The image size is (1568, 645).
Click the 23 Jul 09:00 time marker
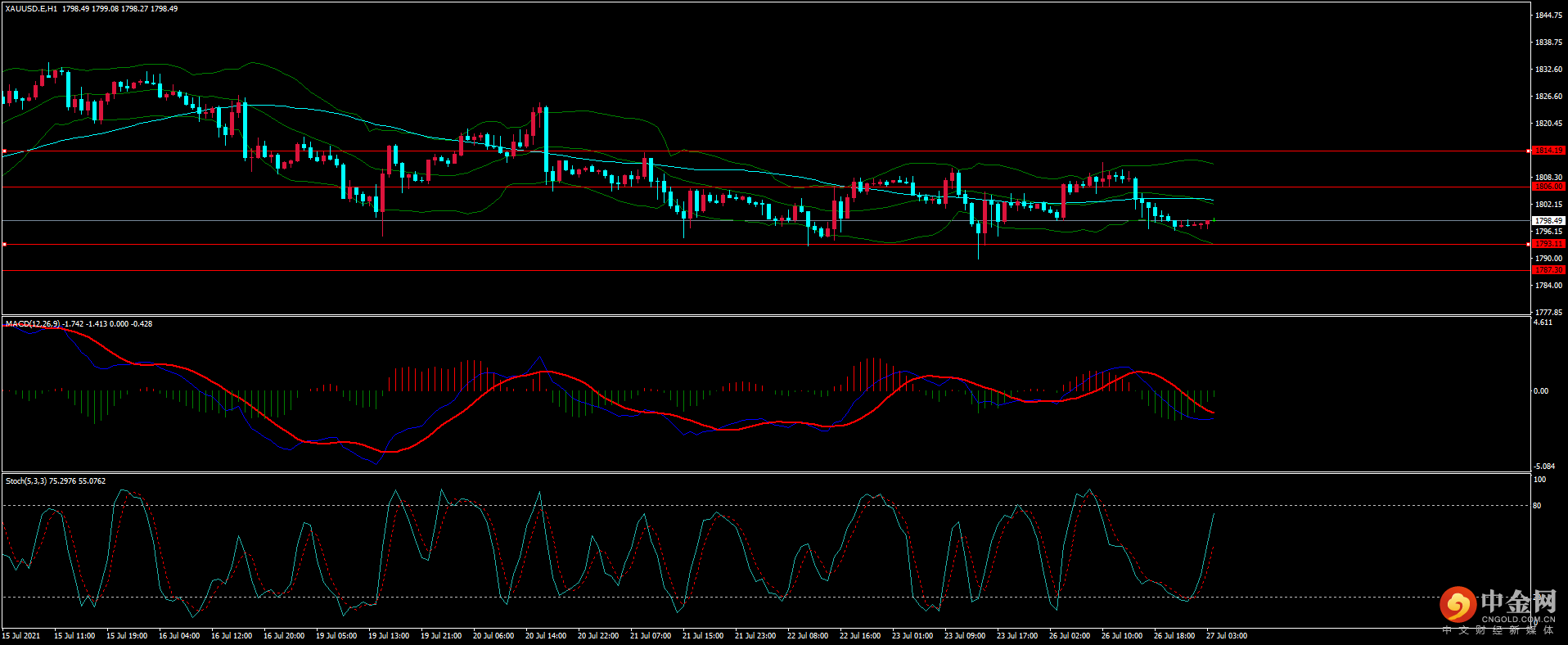point(964,636)
